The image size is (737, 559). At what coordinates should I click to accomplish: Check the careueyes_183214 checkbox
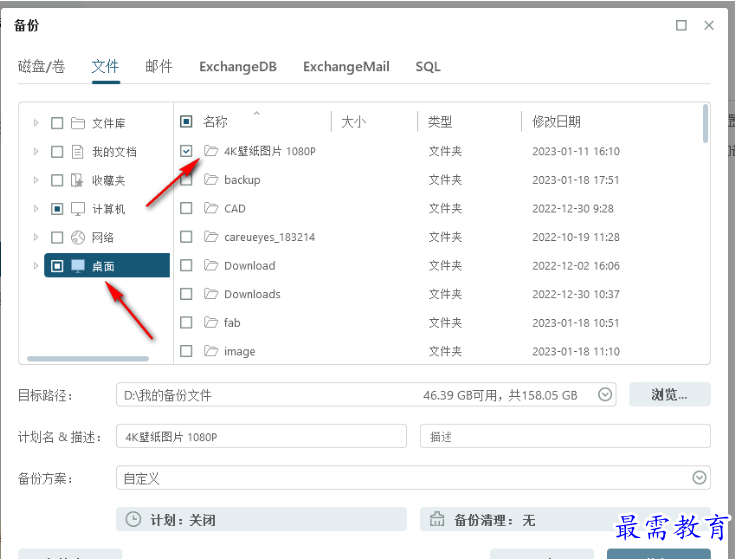[186, 237]
